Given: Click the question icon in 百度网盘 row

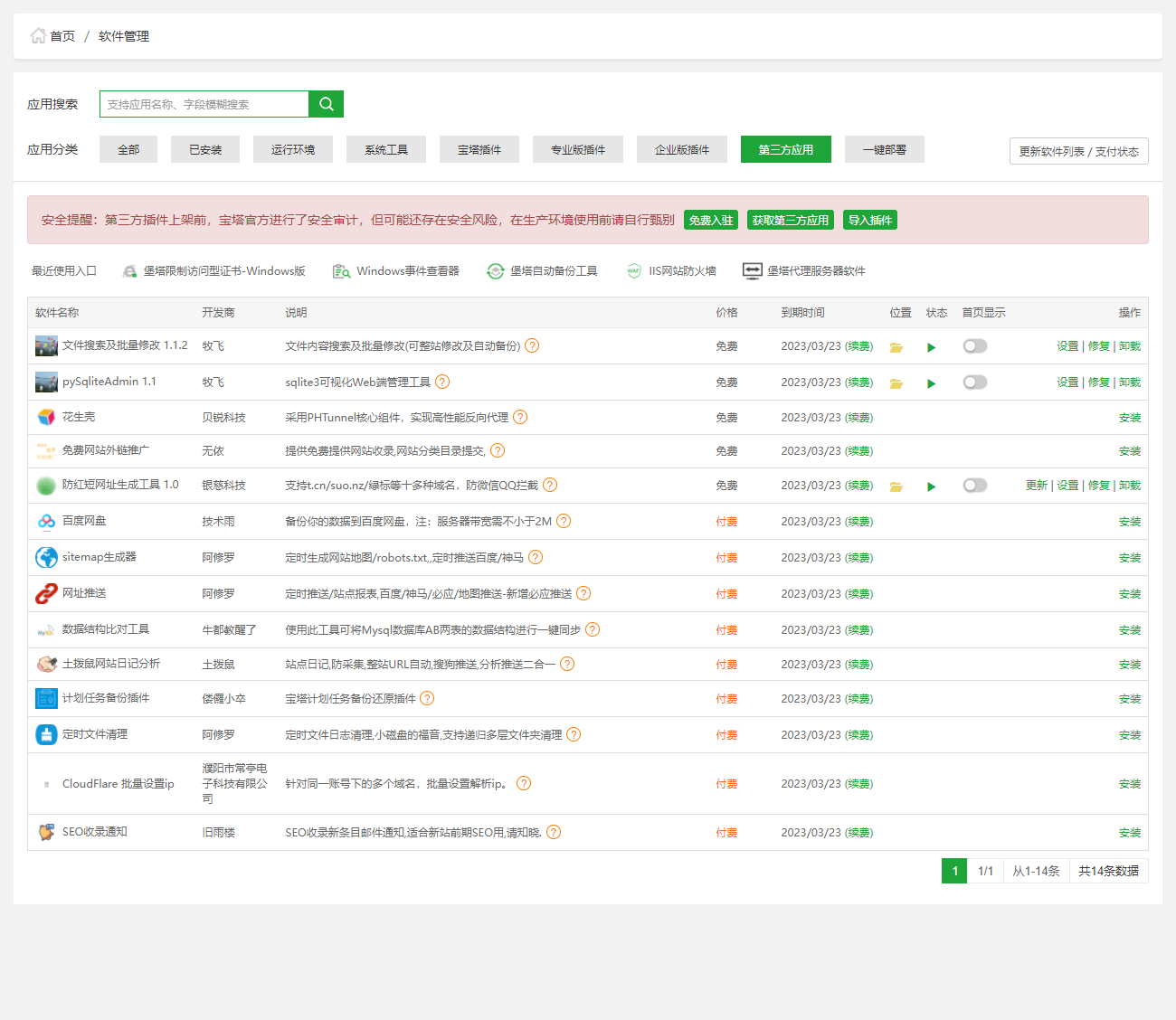Looking at the screenshot, I should 564,521.
